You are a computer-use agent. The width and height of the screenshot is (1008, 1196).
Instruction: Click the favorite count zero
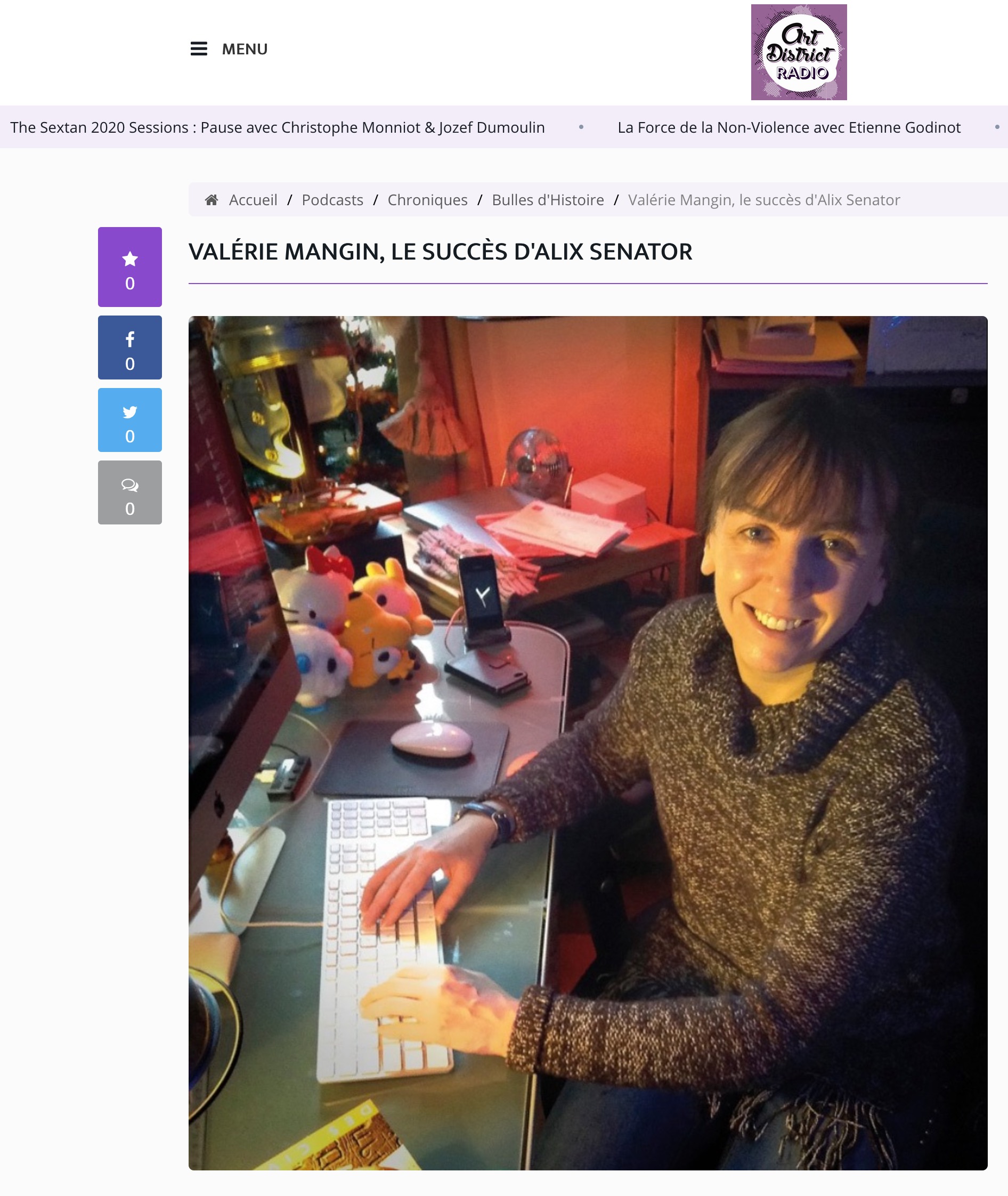click(x=129, y=284)
